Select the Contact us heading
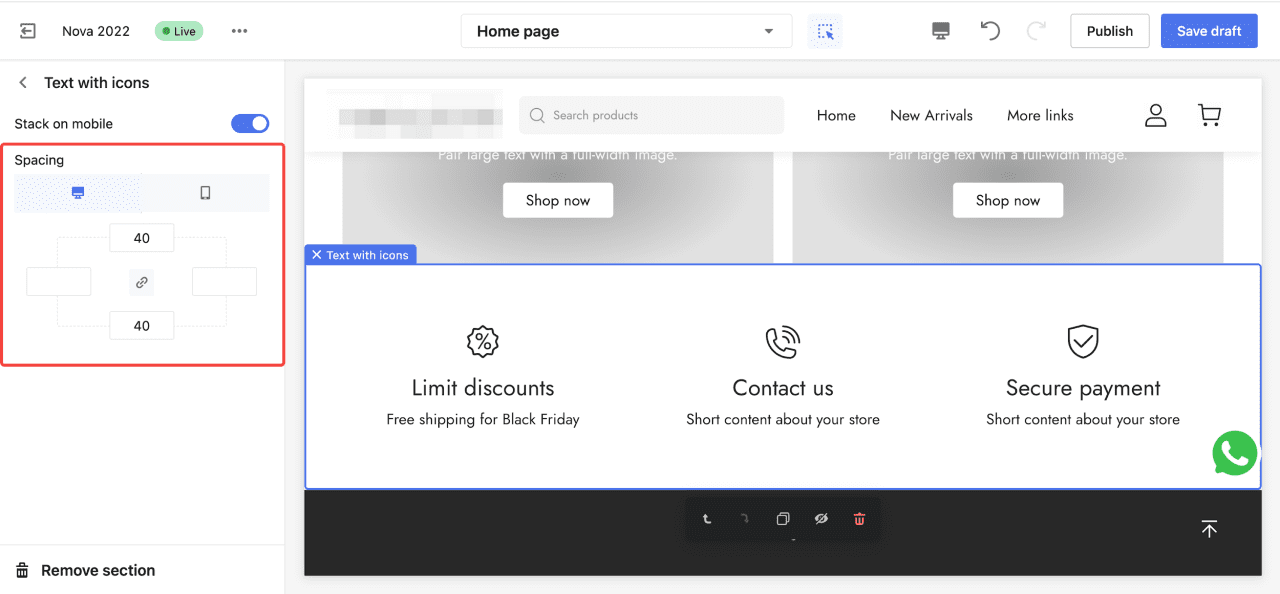Screen dimensions: 1280x594 click(783, 388)
